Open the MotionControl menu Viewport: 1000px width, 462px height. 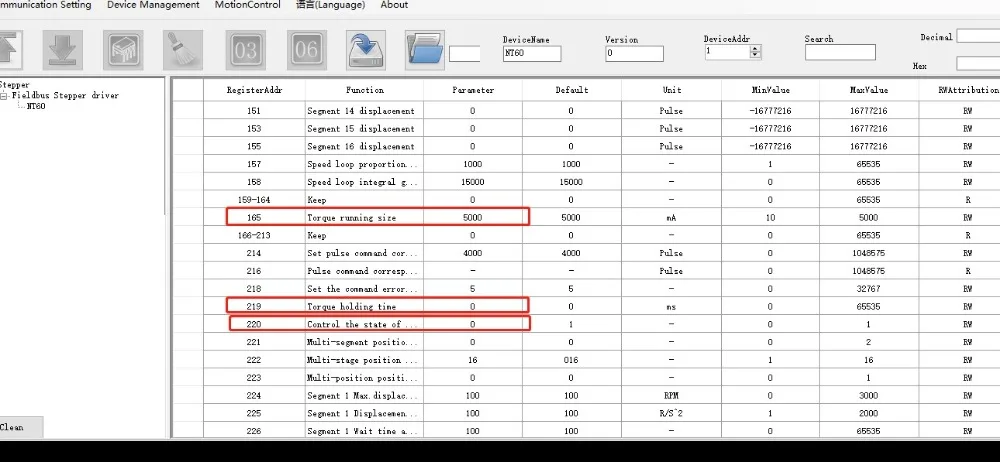pyautogui.click(x=247, y=5)
